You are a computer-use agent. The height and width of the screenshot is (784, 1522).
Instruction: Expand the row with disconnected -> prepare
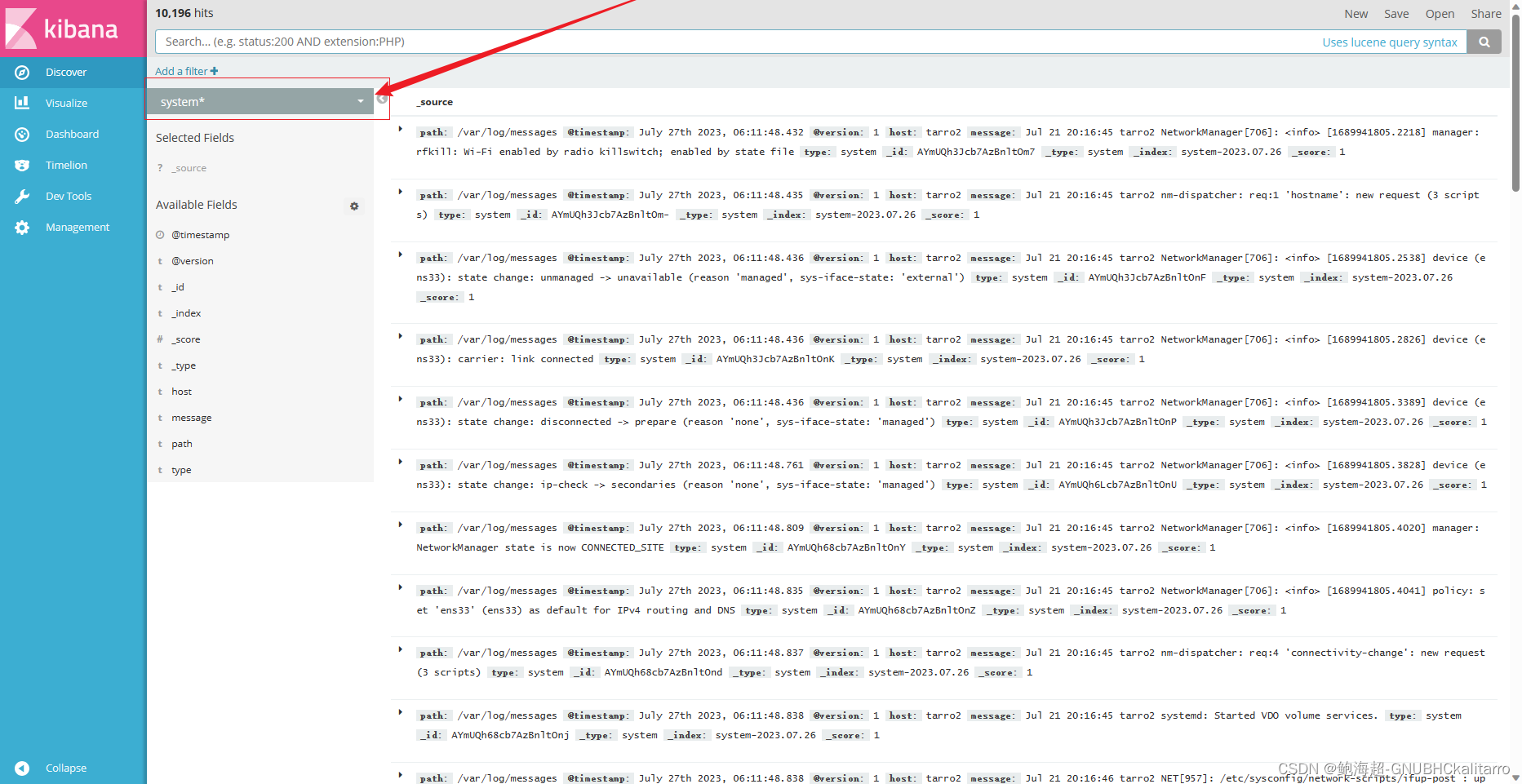400,399
